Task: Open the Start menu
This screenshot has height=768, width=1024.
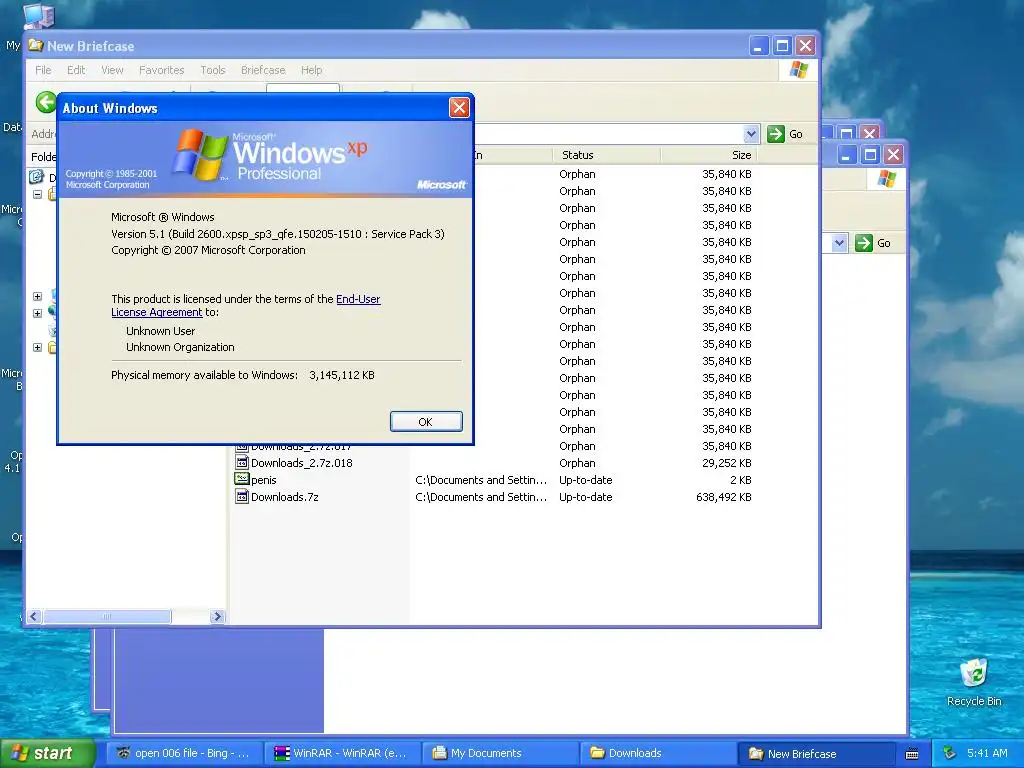Action: pyautogui.click(x=48, y=753)
